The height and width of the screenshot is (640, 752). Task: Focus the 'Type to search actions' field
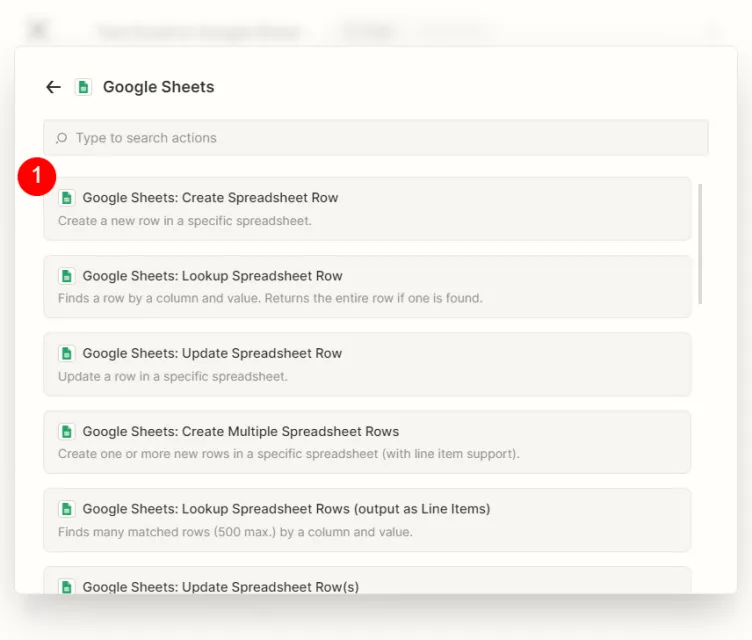click(x=376, y=138)
